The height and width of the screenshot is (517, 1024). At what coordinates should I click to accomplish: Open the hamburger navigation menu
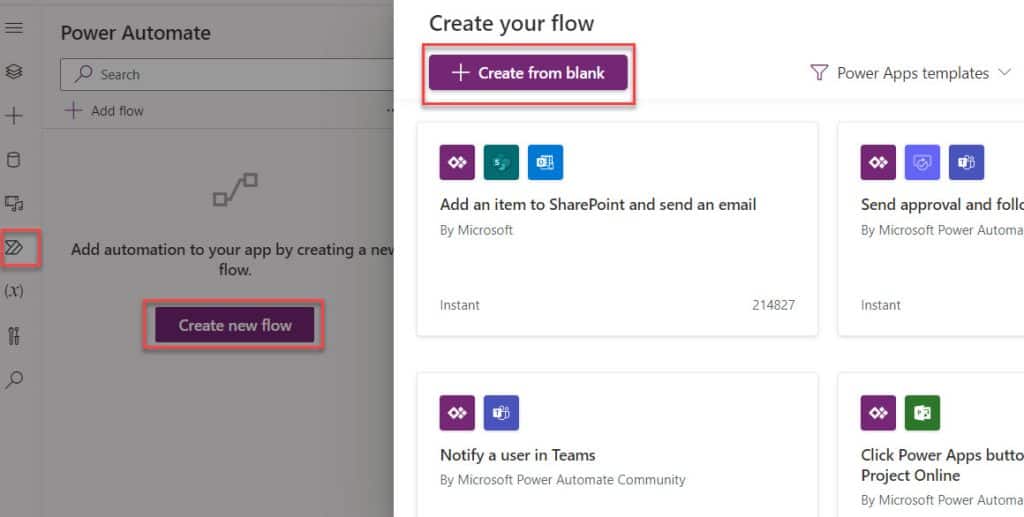tap(14, 27)
